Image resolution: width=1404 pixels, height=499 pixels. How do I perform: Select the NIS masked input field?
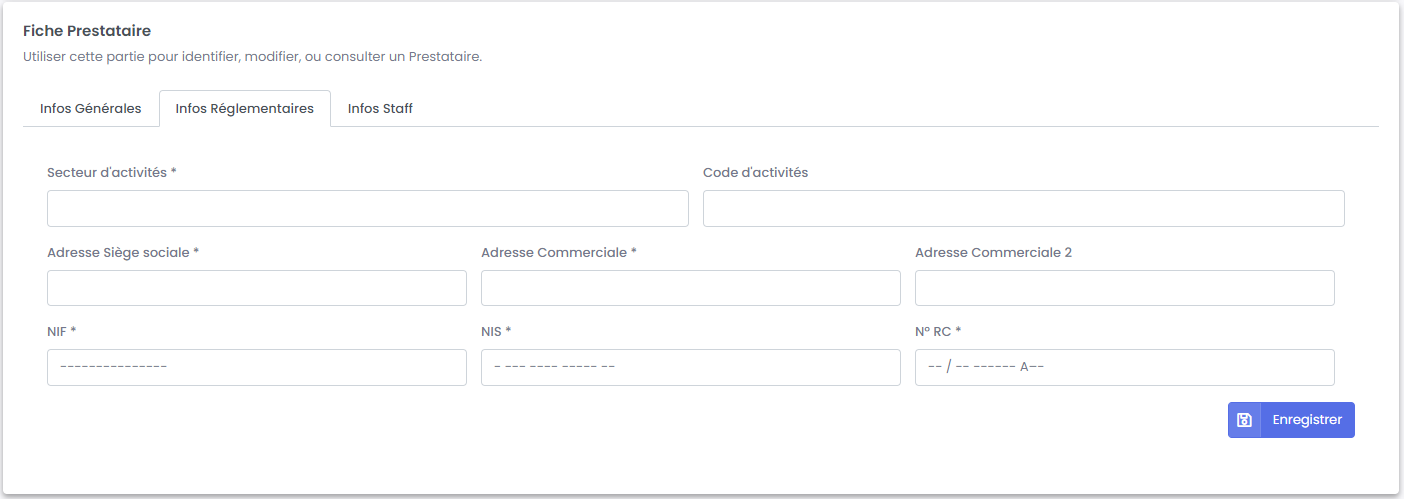(690, 367)
